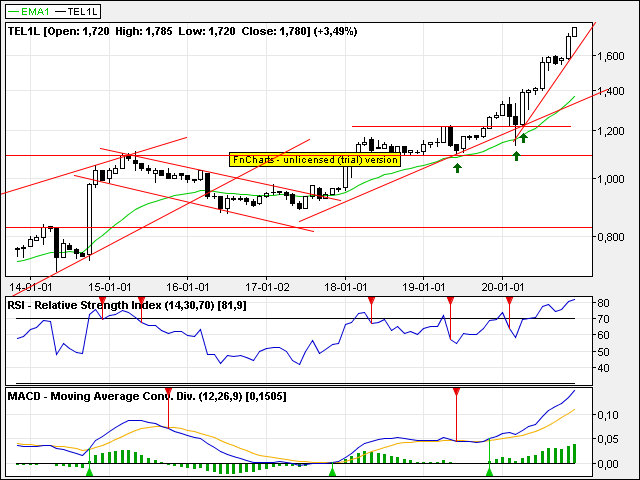Click the RSI Relative Strength Index title
Image resolution: width=640 pixels, height=480 pixels.
coord(127,305)
